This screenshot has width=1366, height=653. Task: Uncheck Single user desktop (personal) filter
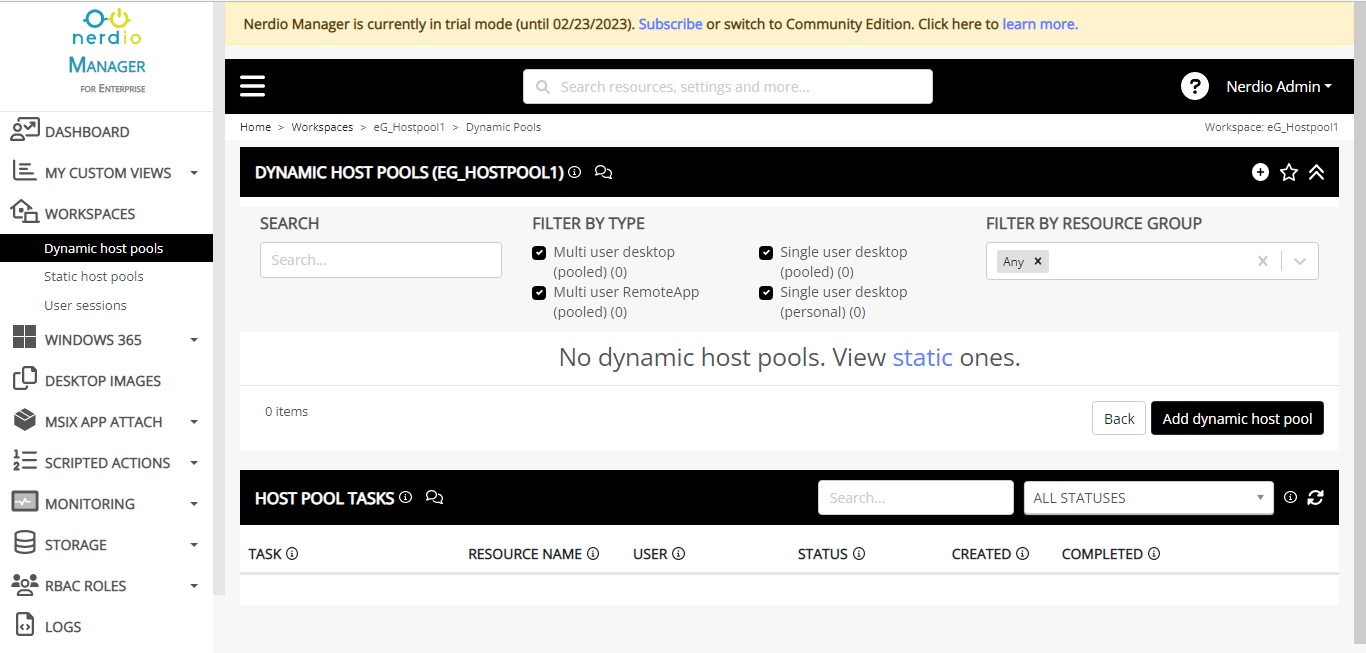[x=766, y=293]
